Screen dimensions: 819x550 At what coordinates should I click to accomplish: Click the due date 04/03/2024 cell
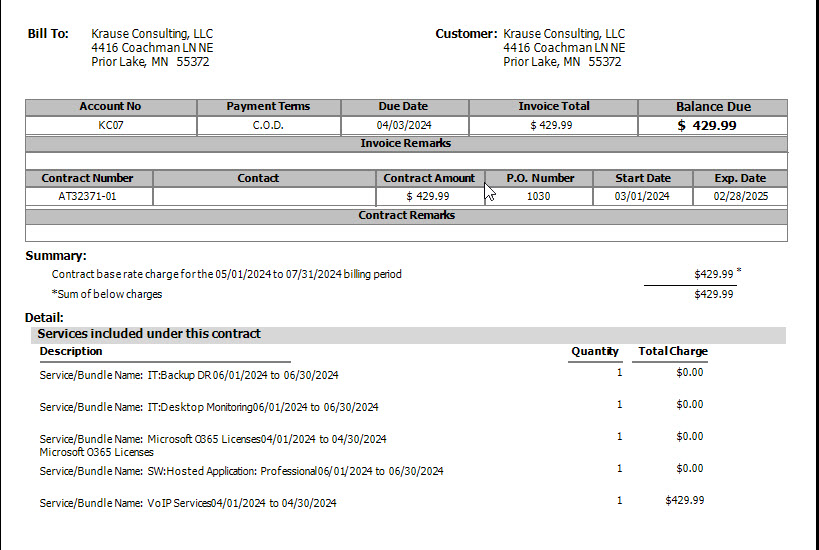pos(404,126)
